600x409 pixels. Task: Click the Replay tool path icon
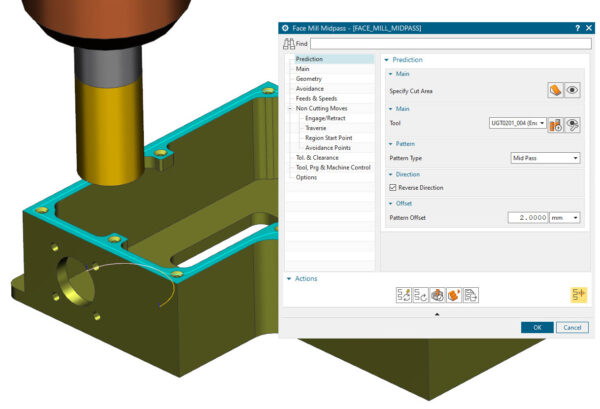420,294
